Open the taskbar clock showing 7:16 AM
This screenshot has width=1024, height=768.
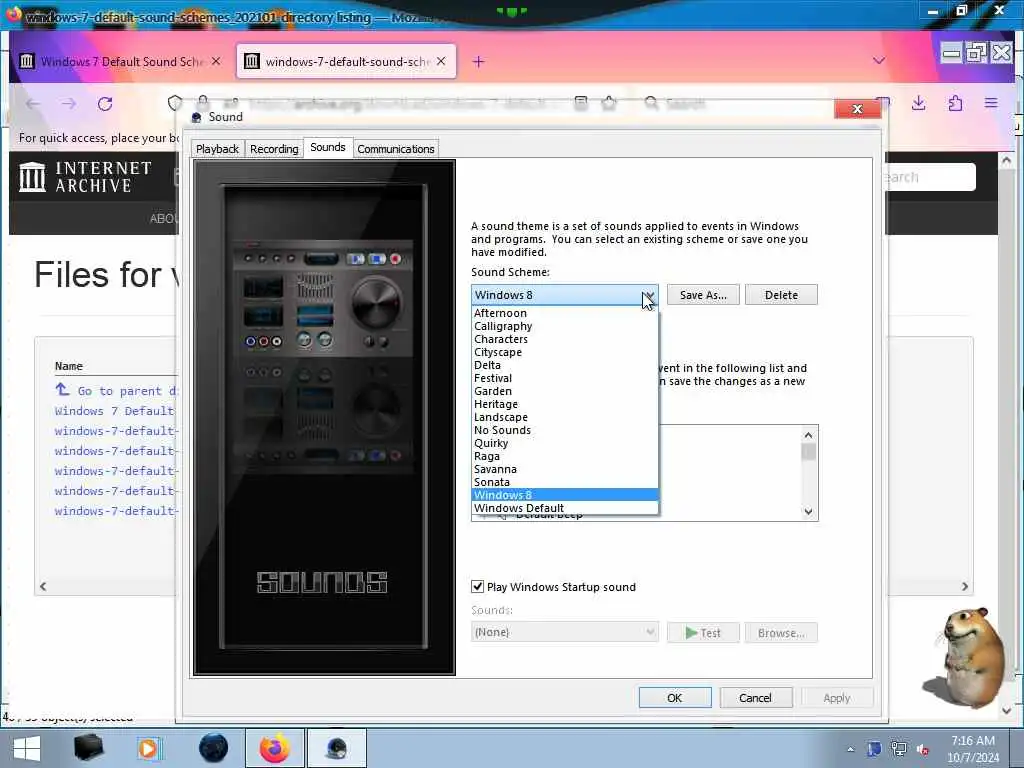coord(972,749)
